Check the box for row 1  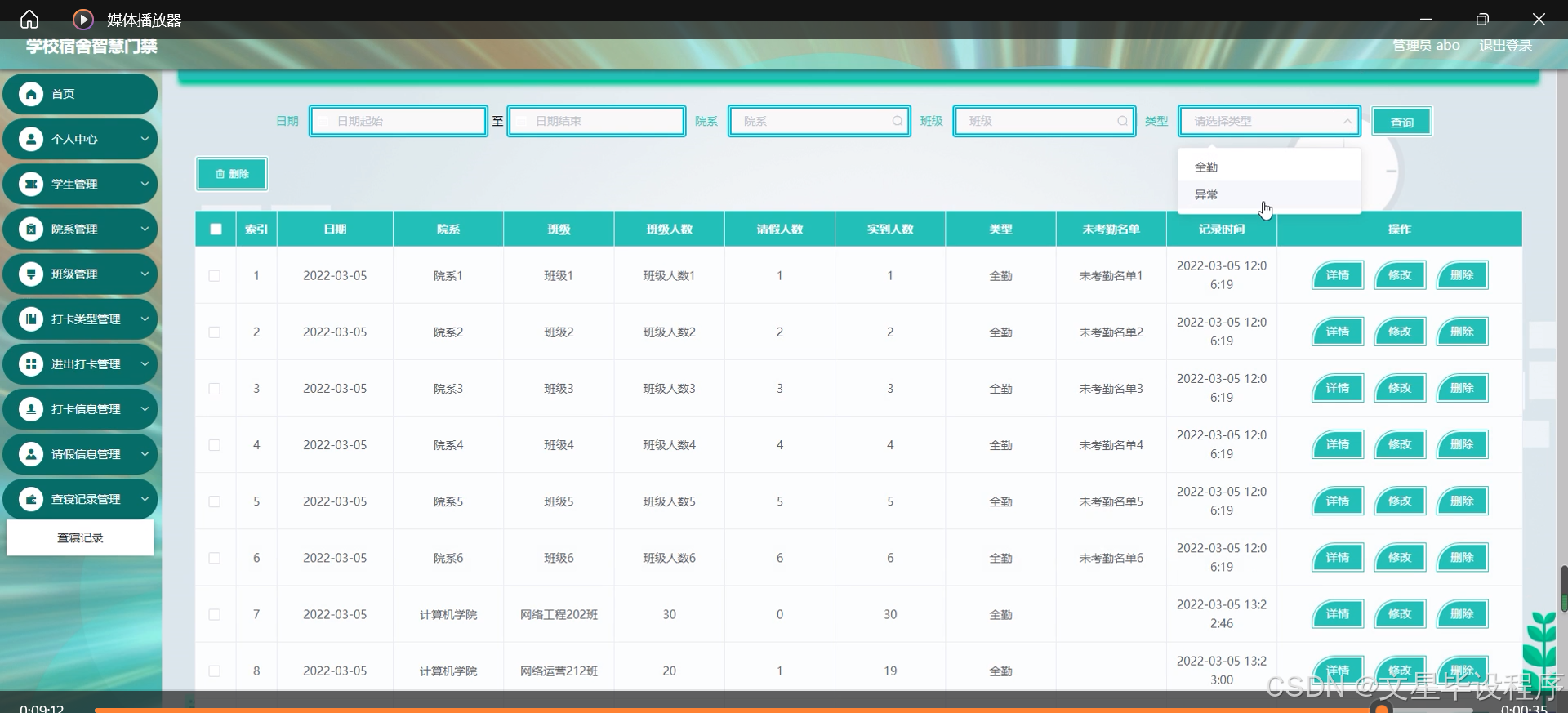(x=214, y=276)
